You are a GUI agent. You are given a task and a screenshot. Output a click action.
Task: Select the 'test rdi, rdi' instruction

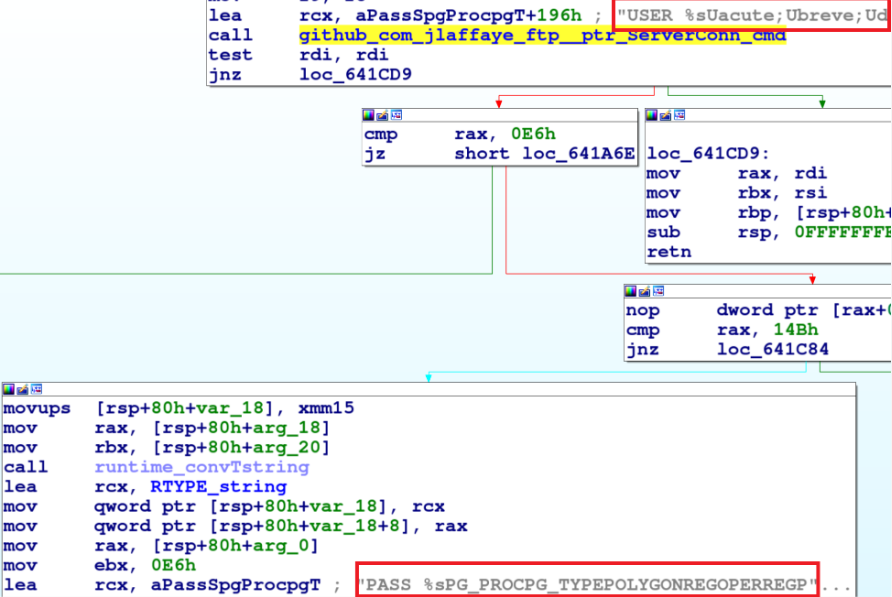pyautogui.click(x=299, y=55)
